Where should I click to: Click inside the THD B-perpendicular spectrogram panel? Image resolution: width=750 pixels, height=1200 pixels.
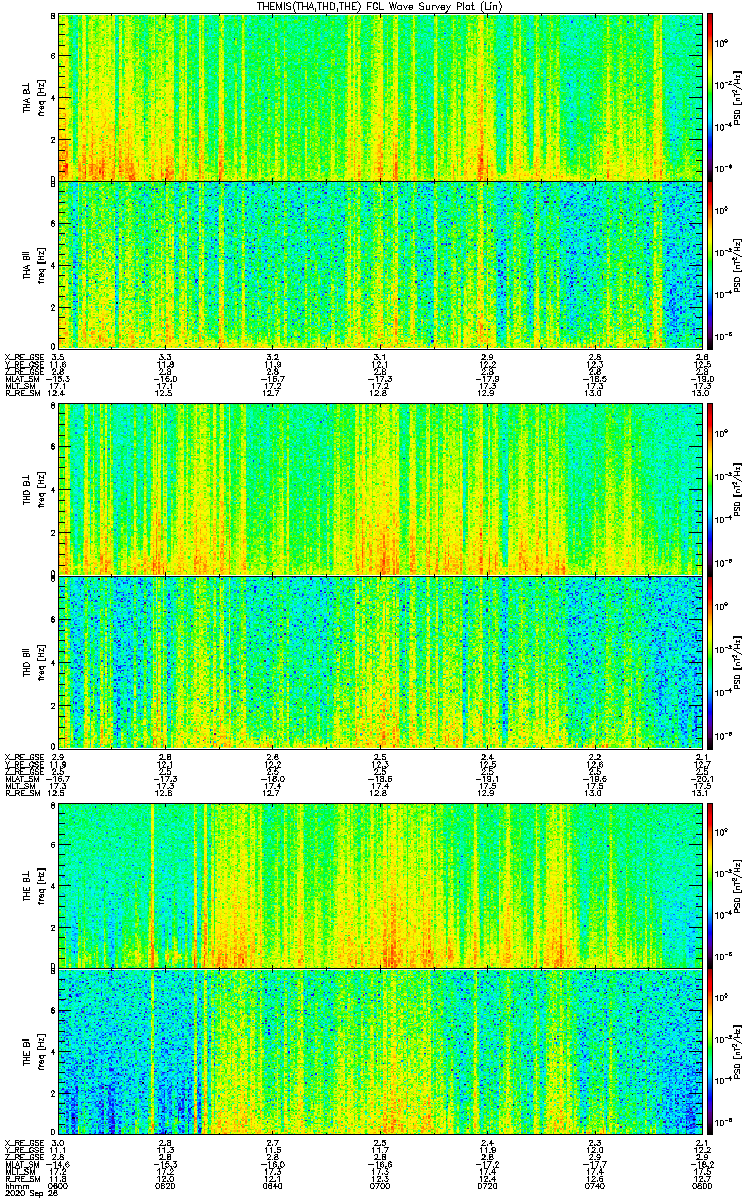coord(380,489)
